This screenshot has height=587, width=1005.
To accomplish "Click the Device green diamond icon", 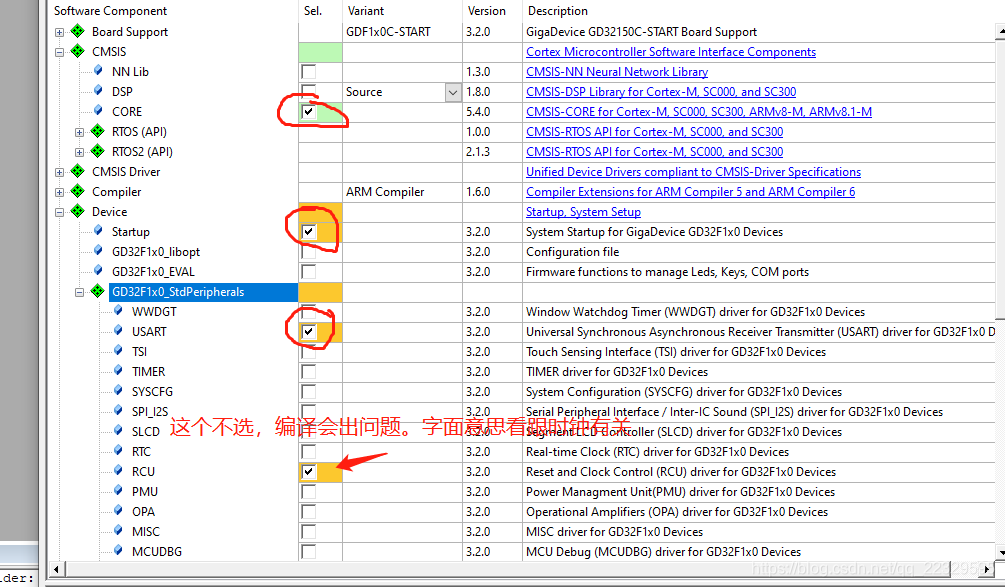I will (x=78, y=210).
